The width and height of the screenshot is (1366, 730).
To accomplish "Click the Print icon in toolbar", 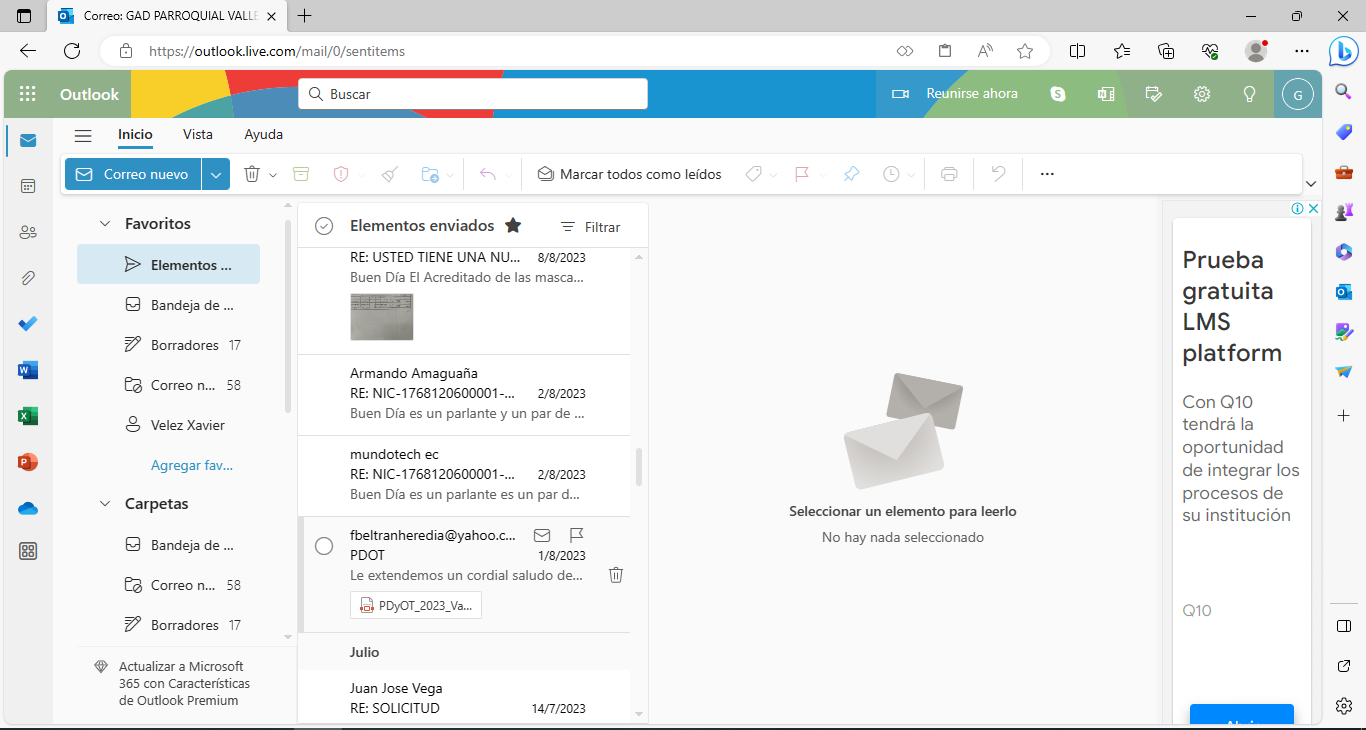I will pos(949,174).
